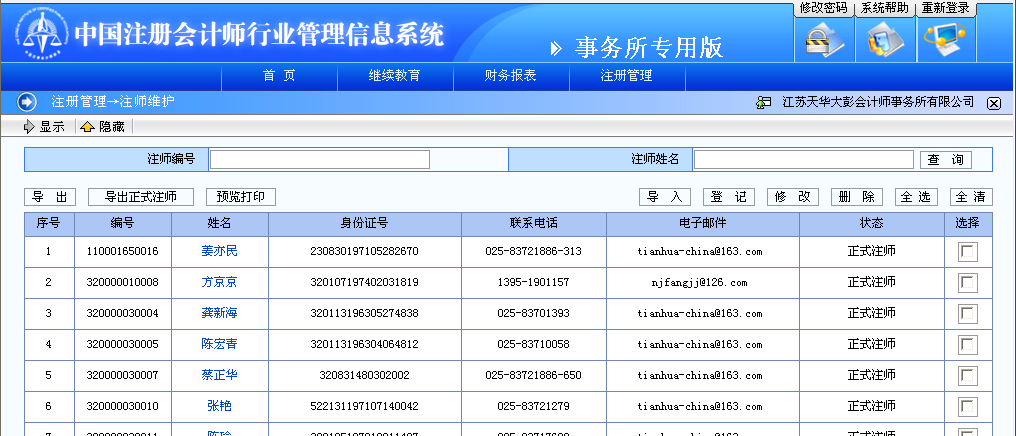Open the 注册管理 menu

(x=627, y=76)
